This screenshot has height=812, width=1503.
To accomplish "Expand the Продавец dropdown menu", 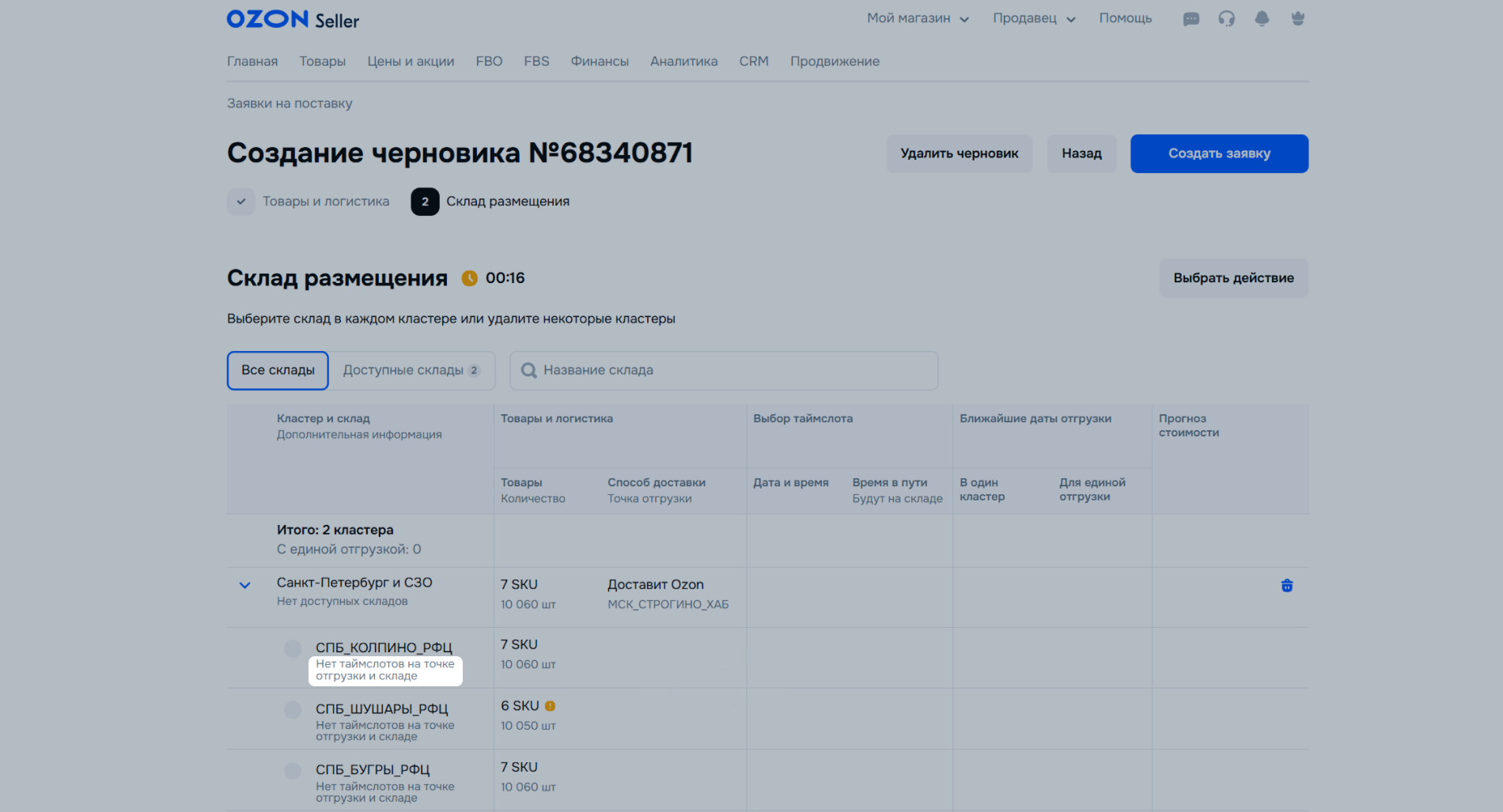I will 1034,18.
